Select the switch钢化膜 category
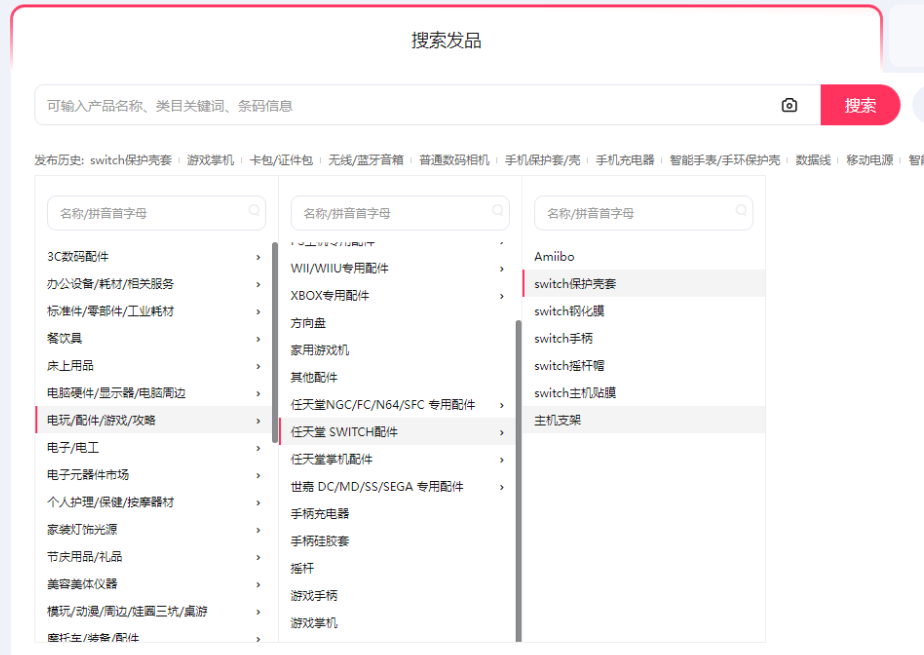 click(569, 311)
